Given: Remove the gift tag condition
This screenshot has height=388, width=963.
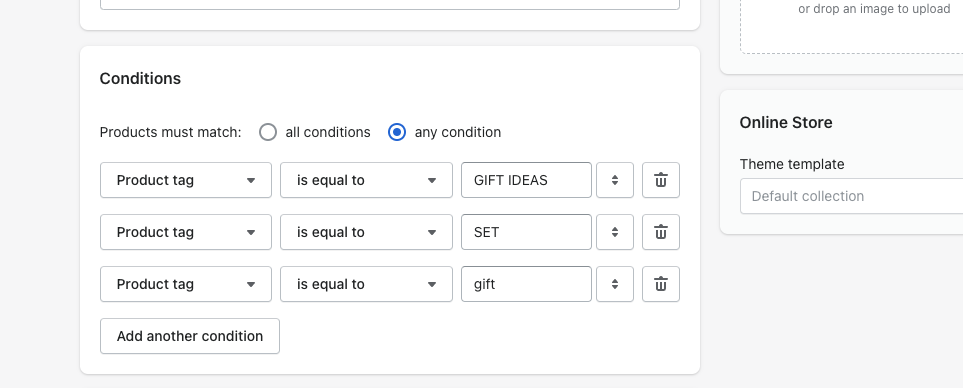Looking at the screenshot, I should [661, 284].
